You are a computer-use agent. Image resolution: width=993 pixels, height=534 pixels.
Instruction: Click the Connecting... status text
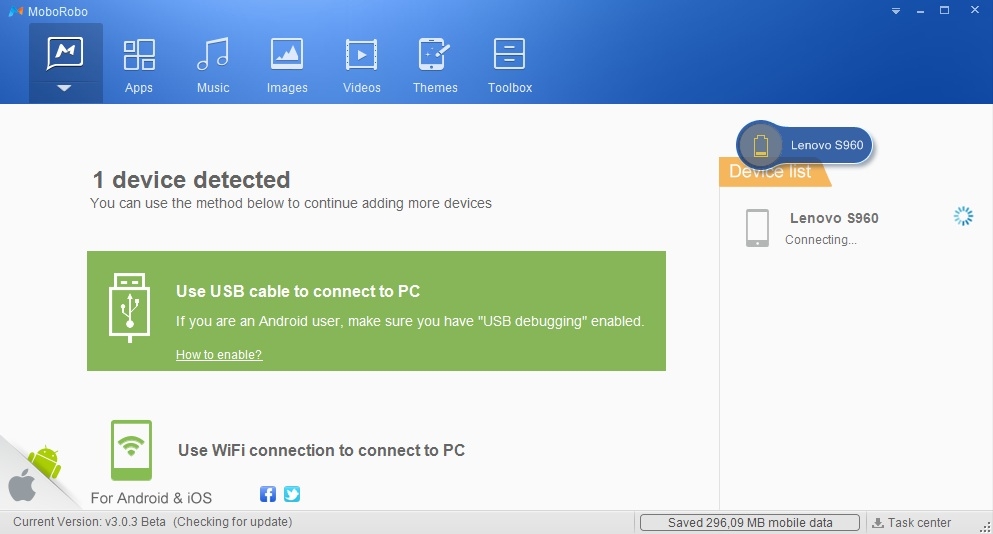coord(821,239)
